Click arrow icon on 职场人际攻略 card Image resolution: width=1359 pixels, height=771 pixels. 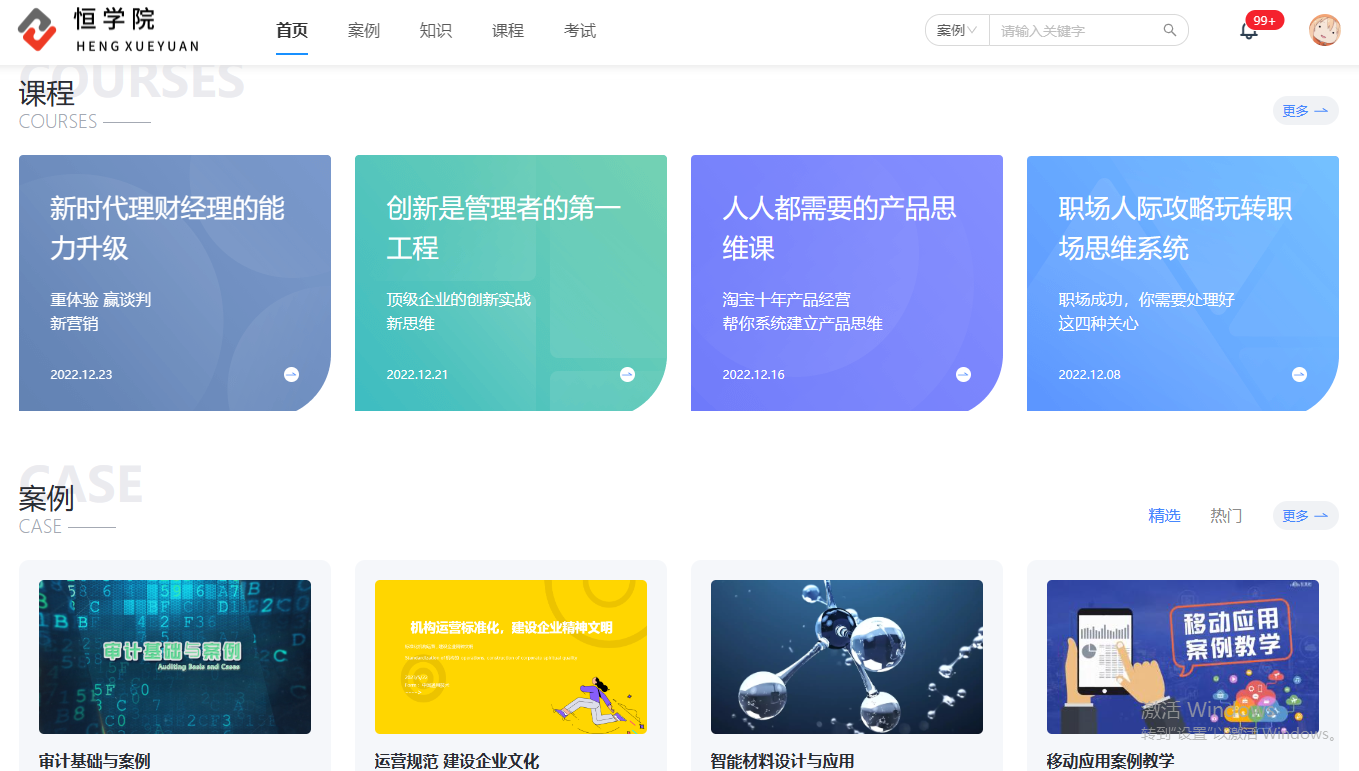pos(1299,374)
